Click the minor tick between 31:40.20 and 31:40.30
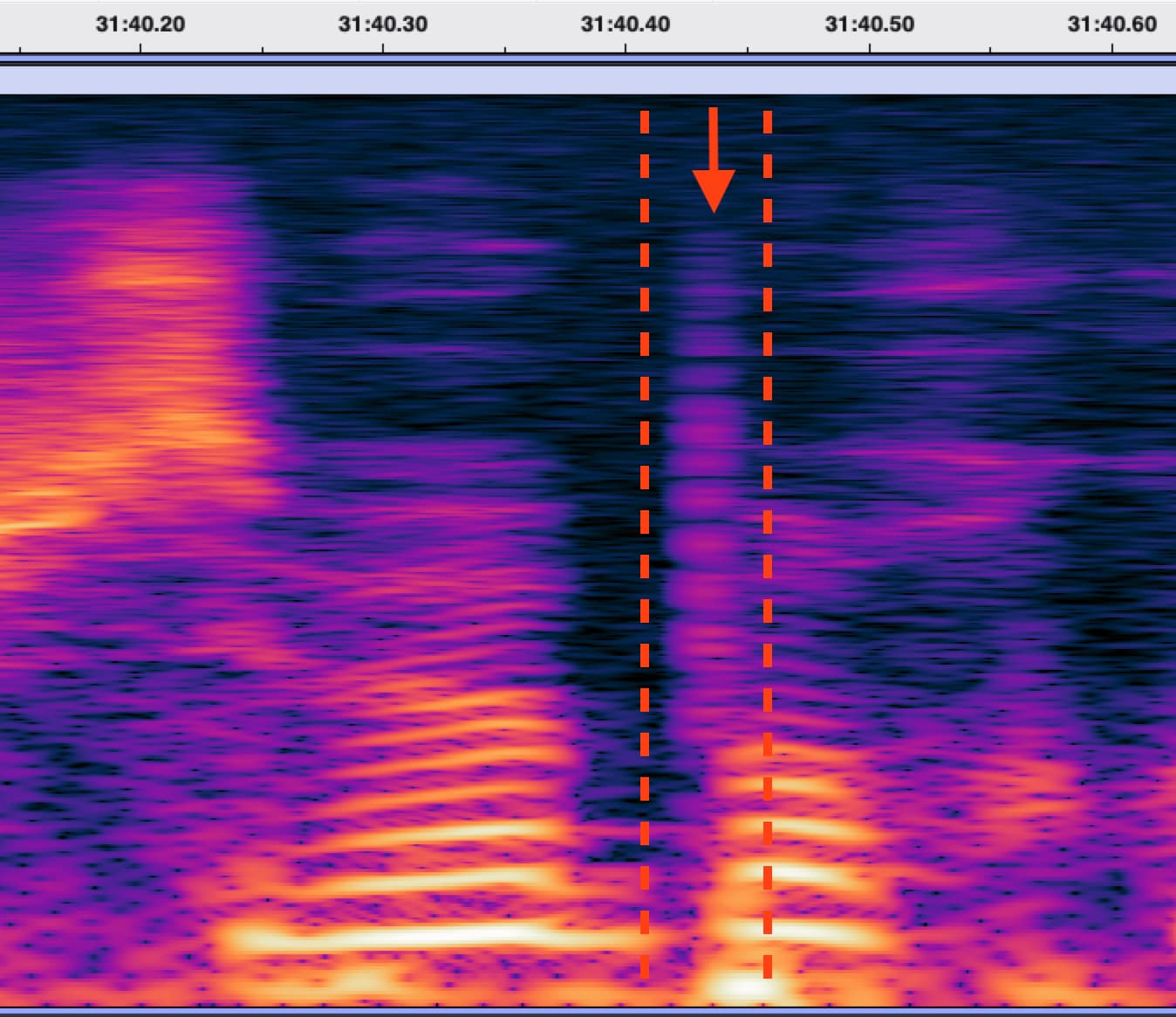Viewport: 1176px width, 1017px height. pyautogui.click(x=262, y=49)
